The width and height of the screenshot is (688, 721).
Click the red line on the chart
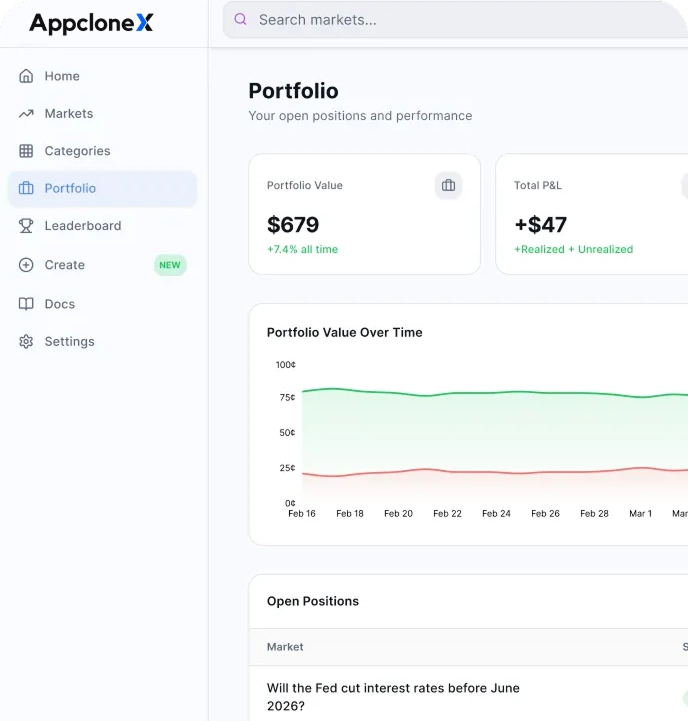pyautogui.click(x=495, y=472)
